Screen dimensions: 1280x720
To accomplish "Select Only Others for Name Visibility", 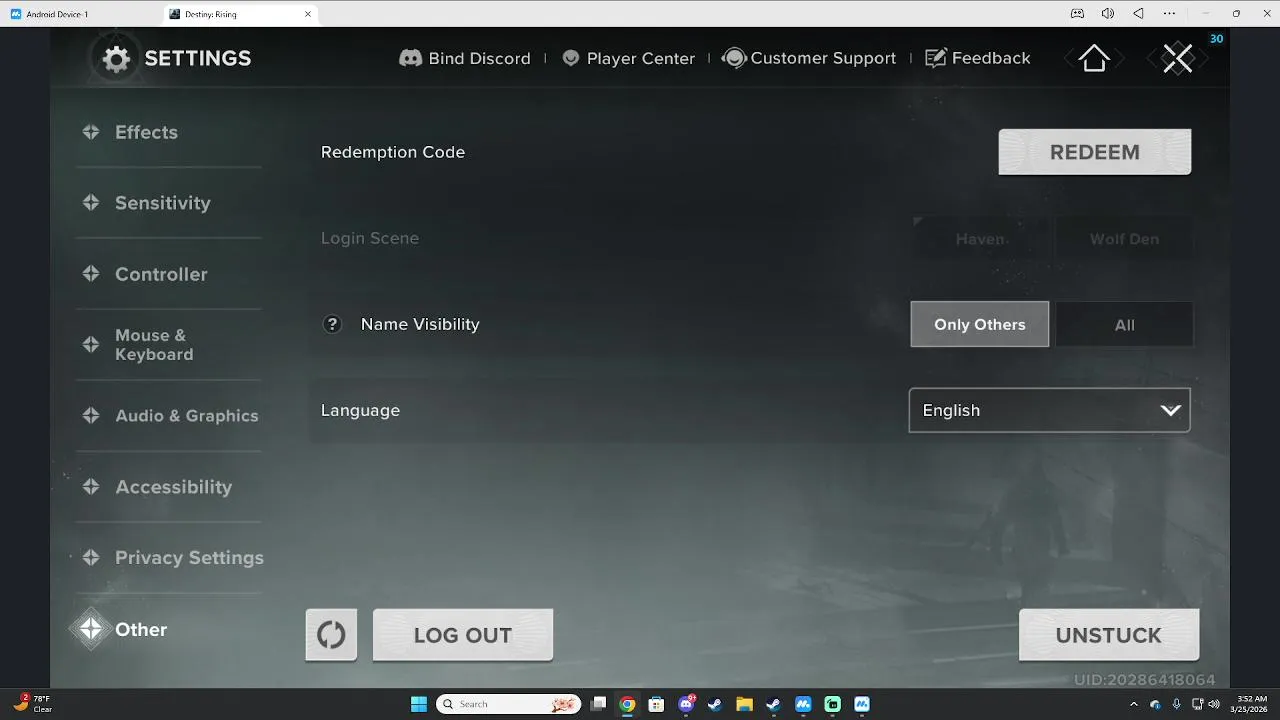I will click(980, 324).
